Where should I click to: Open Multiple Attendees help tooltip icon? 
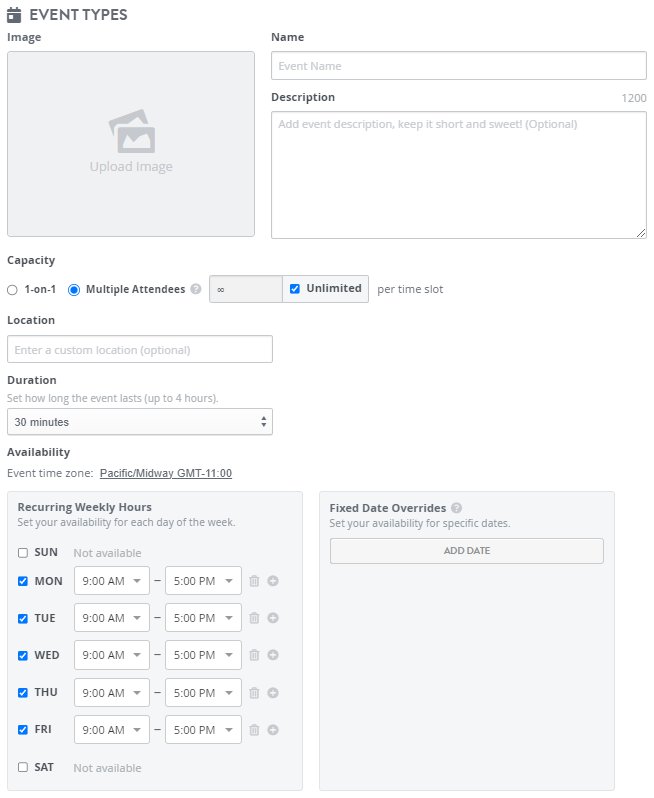pos(196,289)
